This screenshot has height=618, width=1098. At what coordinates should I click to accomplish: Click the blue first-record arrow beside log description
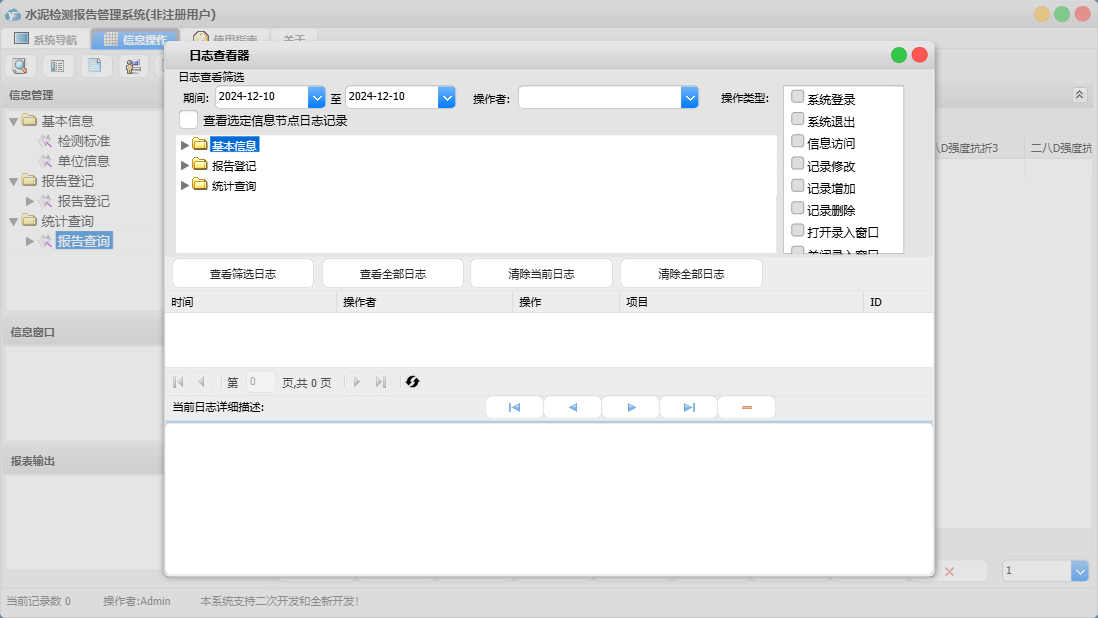pos(514,408)
